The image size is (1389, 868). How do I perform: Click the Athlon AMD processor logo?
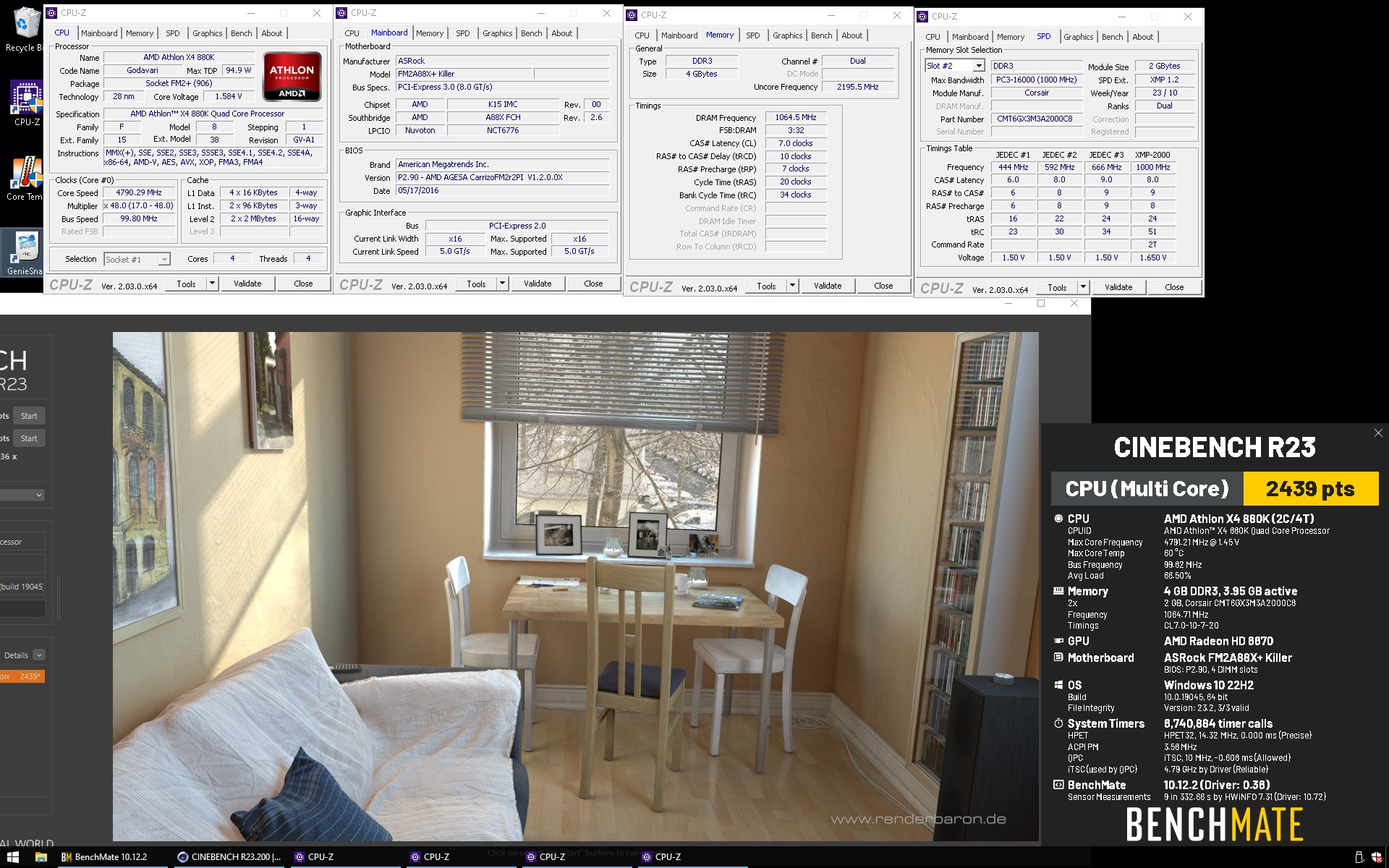292,77
